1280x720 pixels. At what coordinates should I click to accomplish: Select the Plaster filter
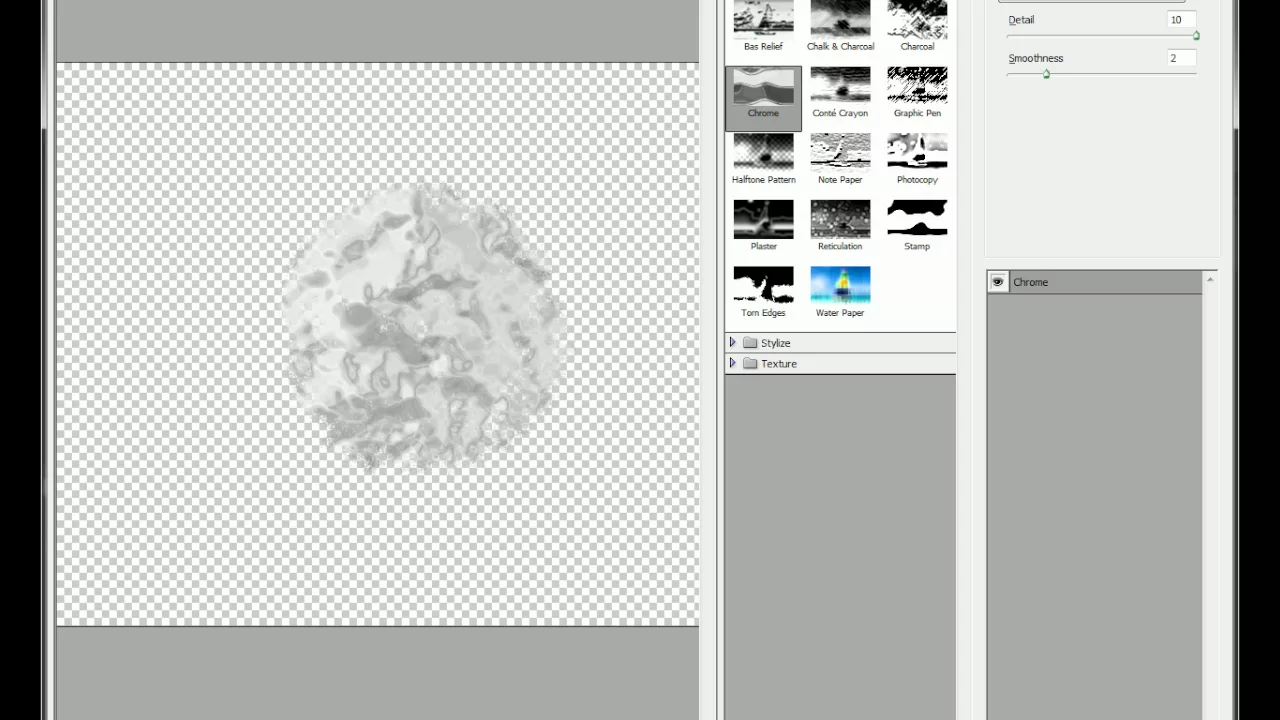tap(763, 226)
